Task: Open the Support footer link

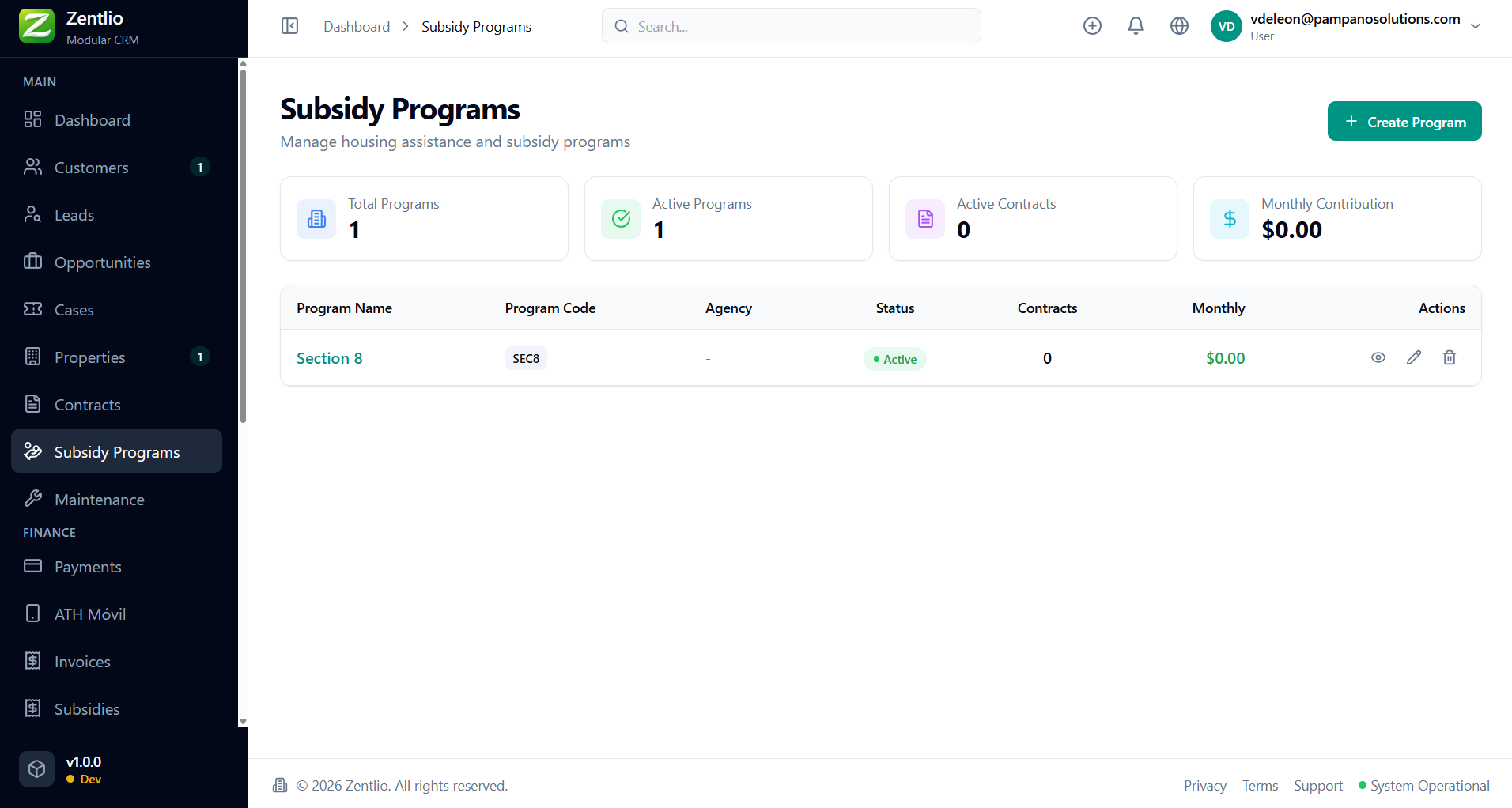Action: pos(1317,786)
